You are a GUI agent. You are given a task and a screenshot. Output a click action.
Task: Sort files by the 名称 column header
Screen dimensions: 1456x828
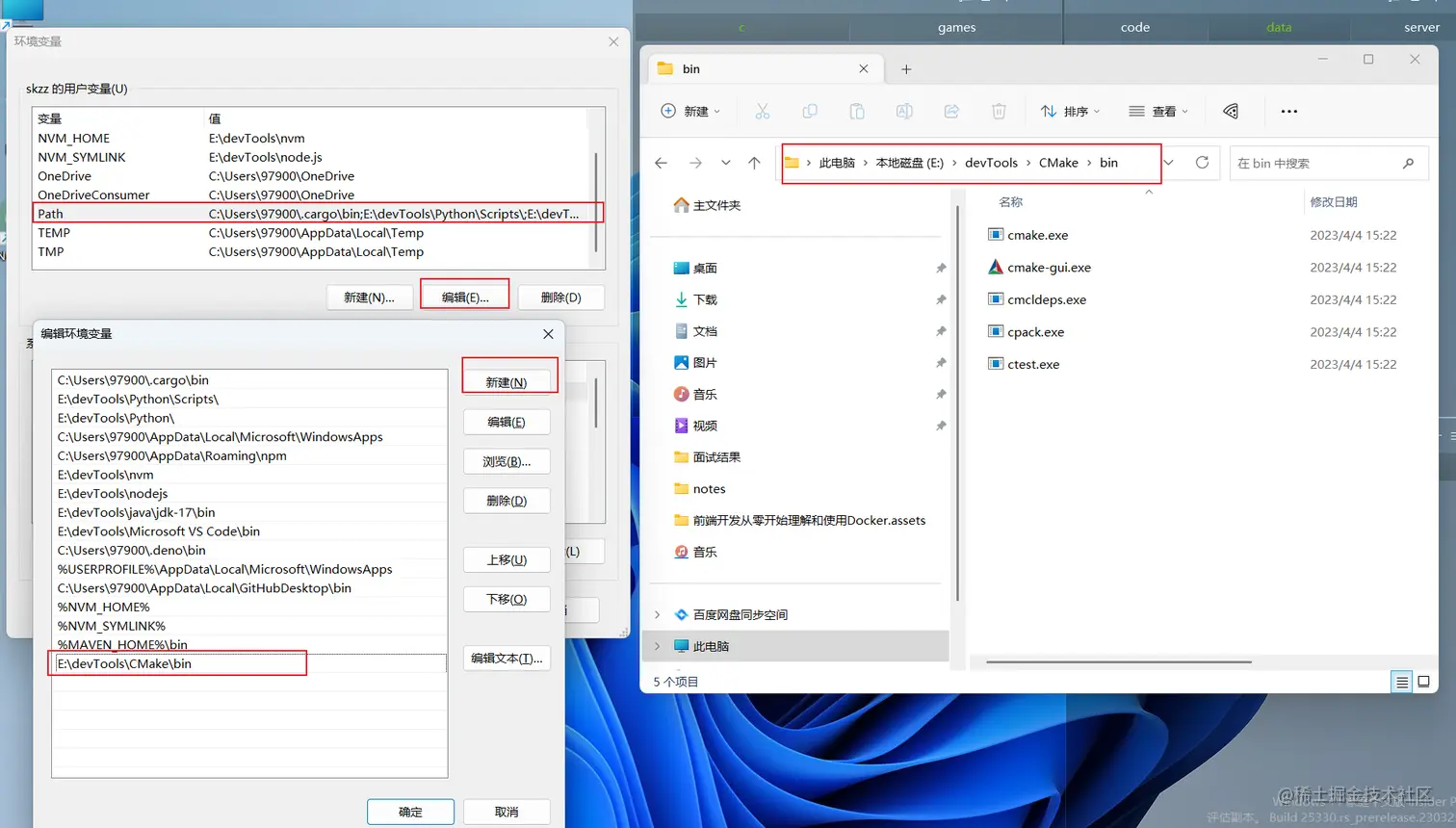pos(1010,202)
